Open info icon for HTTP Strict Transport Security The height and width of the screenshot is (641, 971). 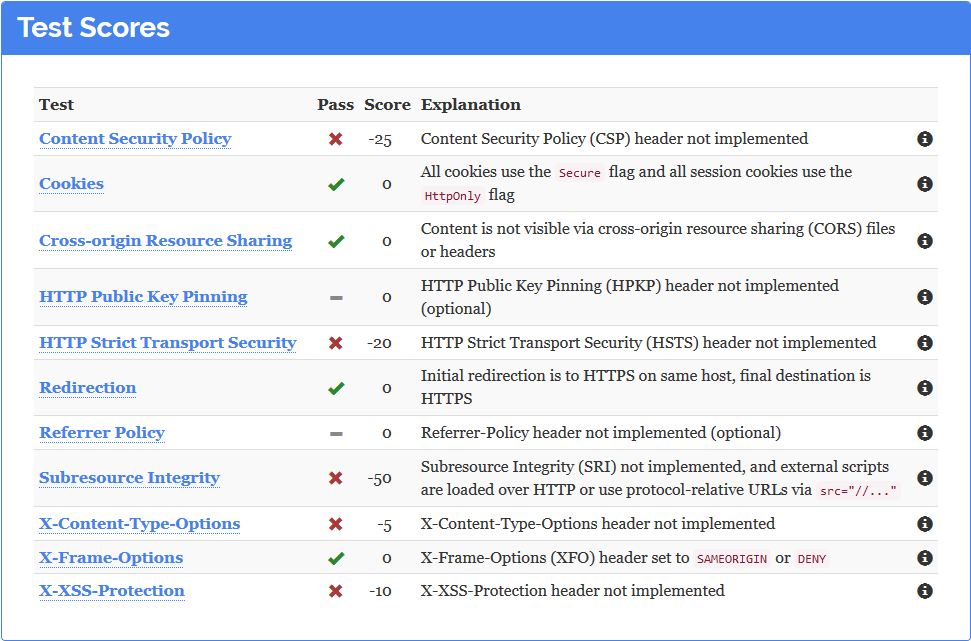[x=925, y=342]
